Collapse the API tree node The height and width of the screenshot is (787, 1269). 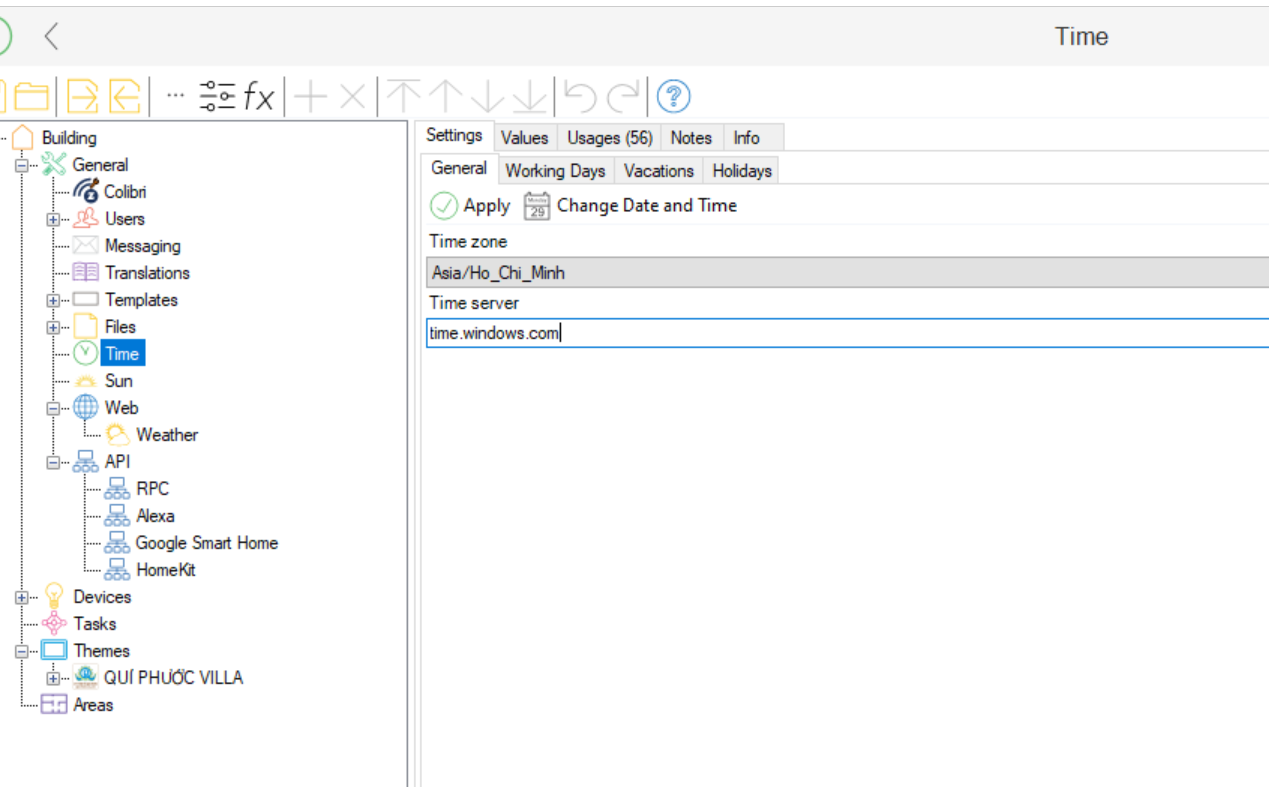coord(53,462)
